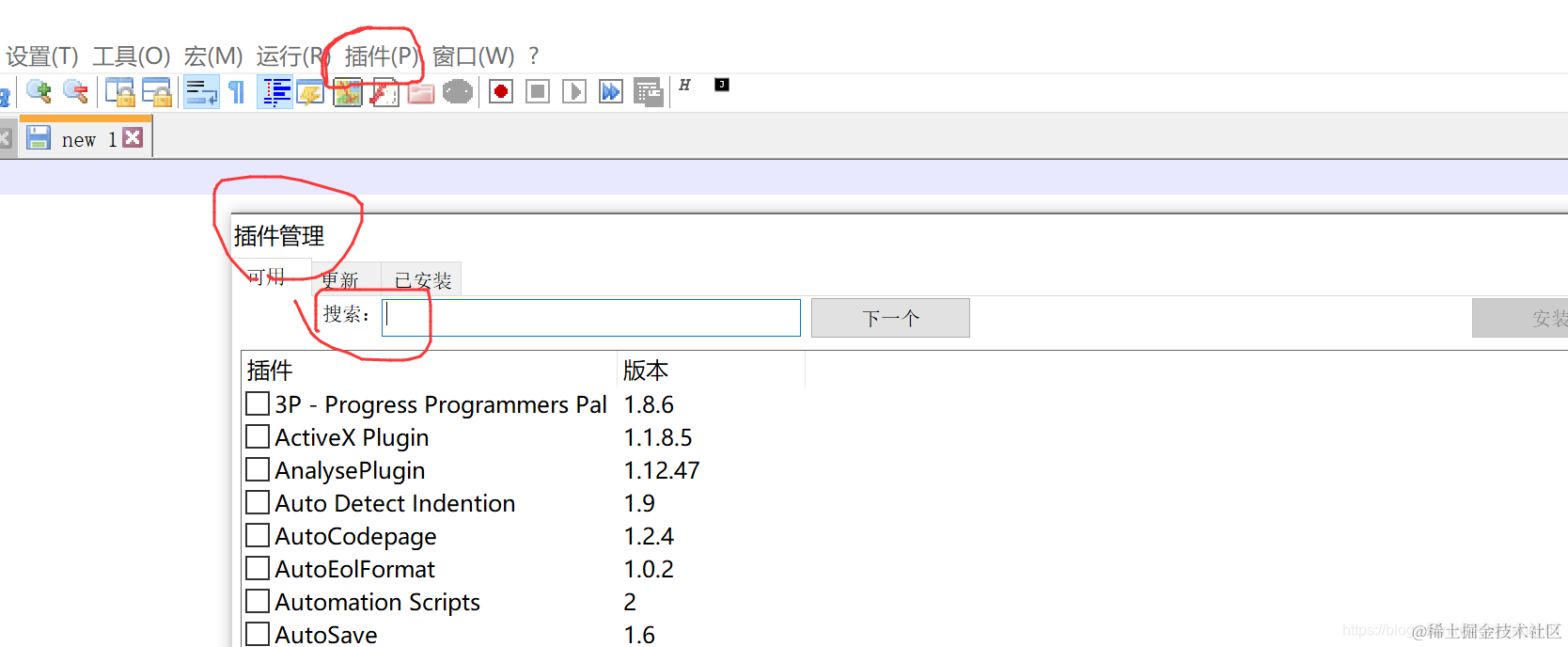The height and width of the screenshot is (647, 1568).
Task: Open the ? help menu
Action: (x=534, y=56)
